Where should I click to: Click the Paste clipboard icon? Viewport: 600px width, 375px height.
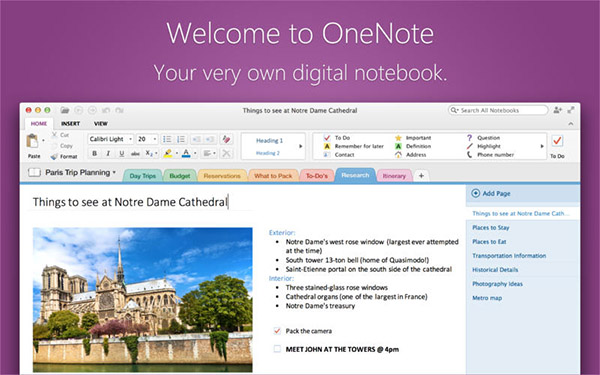[x=33, y=141]
